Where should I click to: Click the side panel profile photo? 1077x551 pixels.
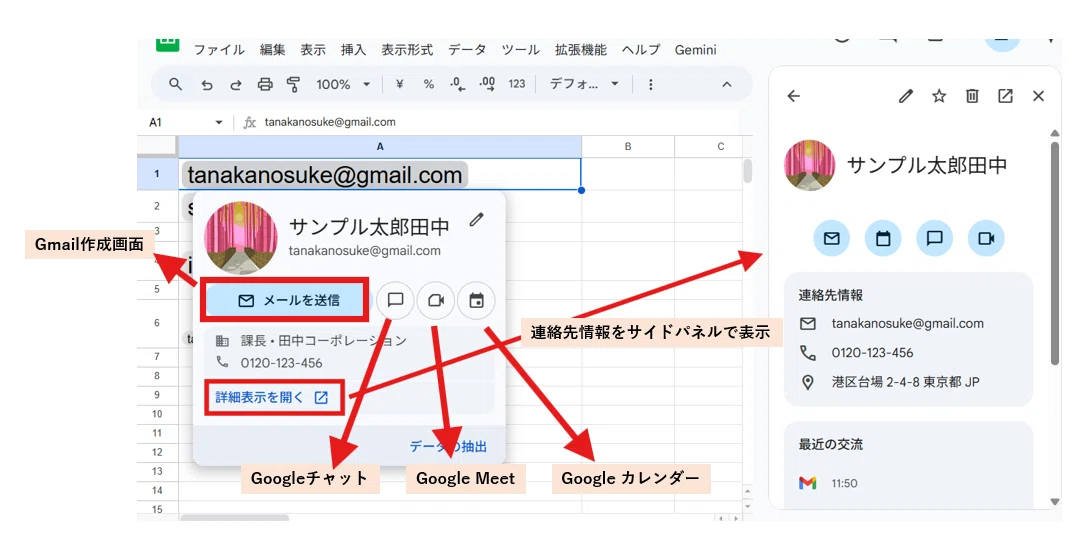(810, 165)
